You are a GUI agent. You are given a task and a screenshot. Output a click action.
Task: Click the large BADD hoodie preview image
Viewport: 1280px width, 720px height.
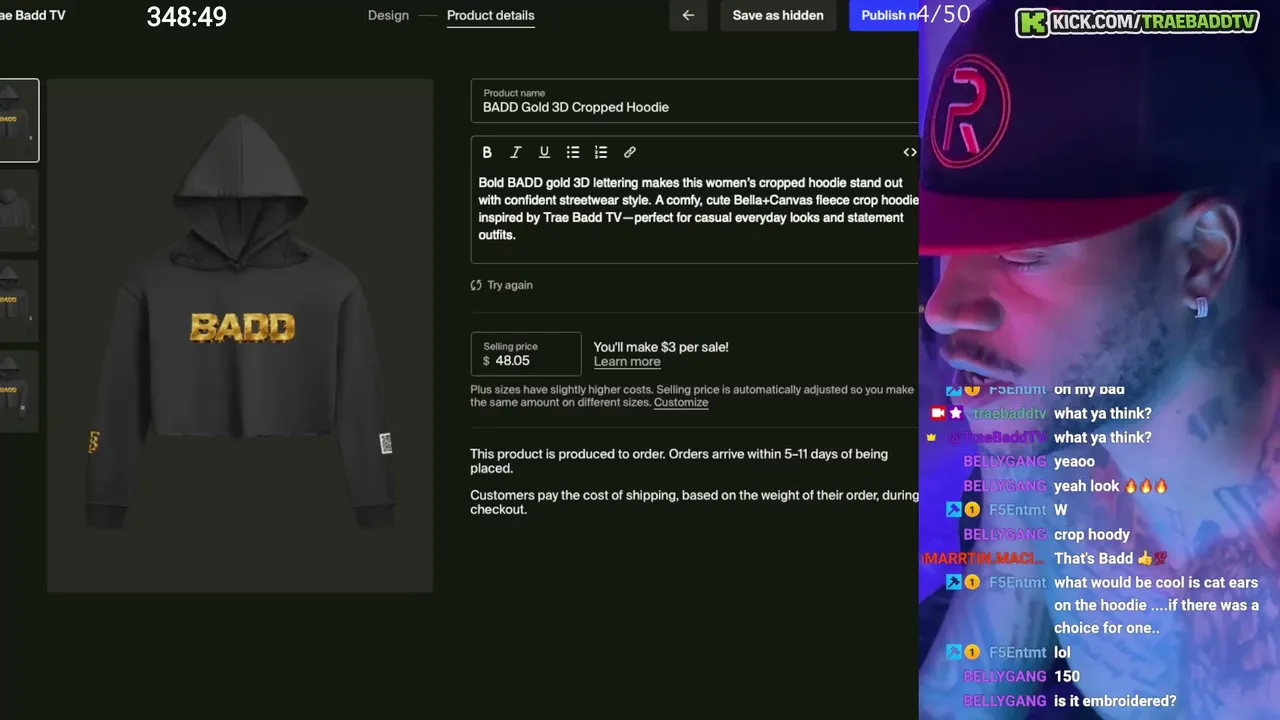click(240, 335)
